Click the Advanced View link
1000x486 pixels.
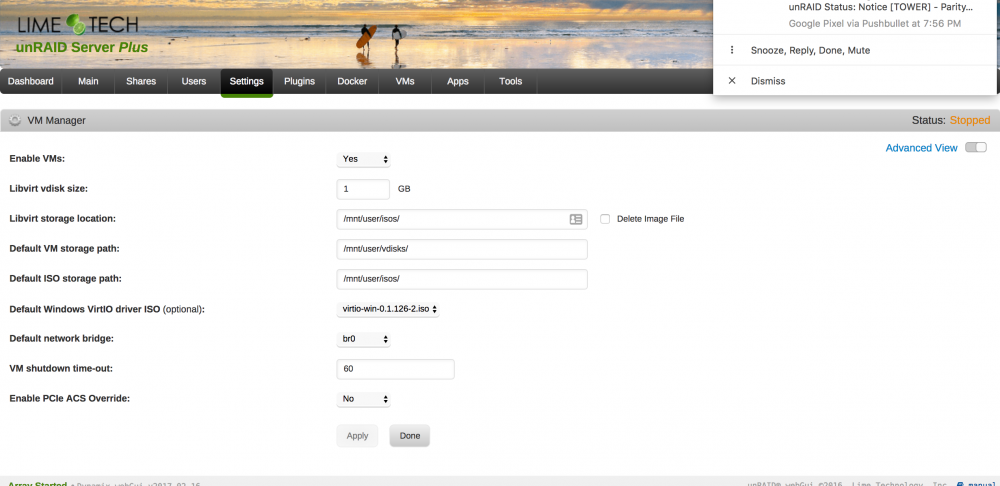(x=922, y=148)
